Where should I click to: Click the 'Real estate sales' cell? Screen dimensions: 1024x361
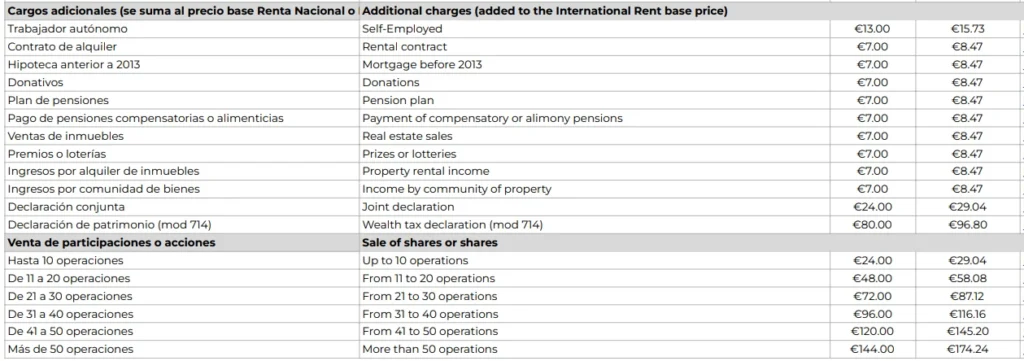(x=594, y=136)
